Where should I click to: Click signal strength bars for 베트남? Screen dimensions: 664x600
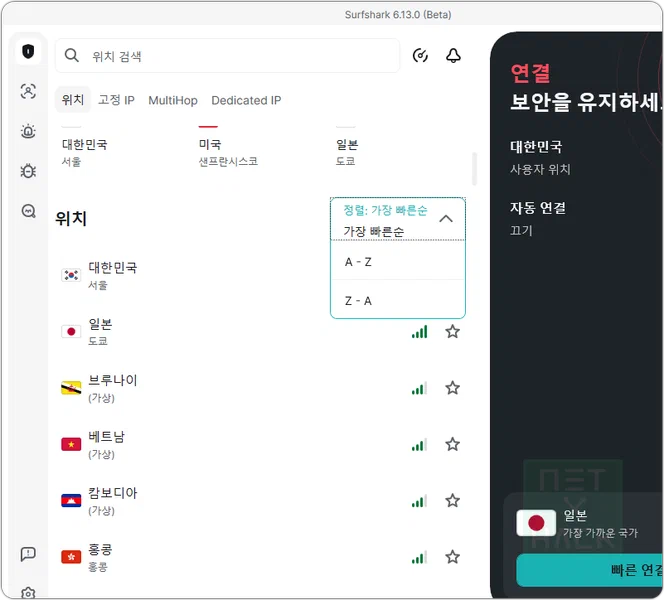(419, 444)
